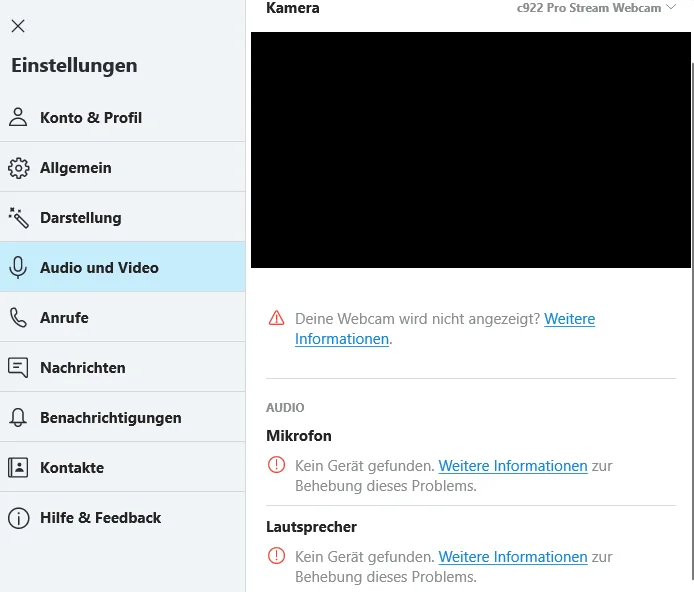Image resolution: width=694 pixels, height=592 pixels.
Task: Click the gear icon beside Allgemein
Action: point(19,168)
